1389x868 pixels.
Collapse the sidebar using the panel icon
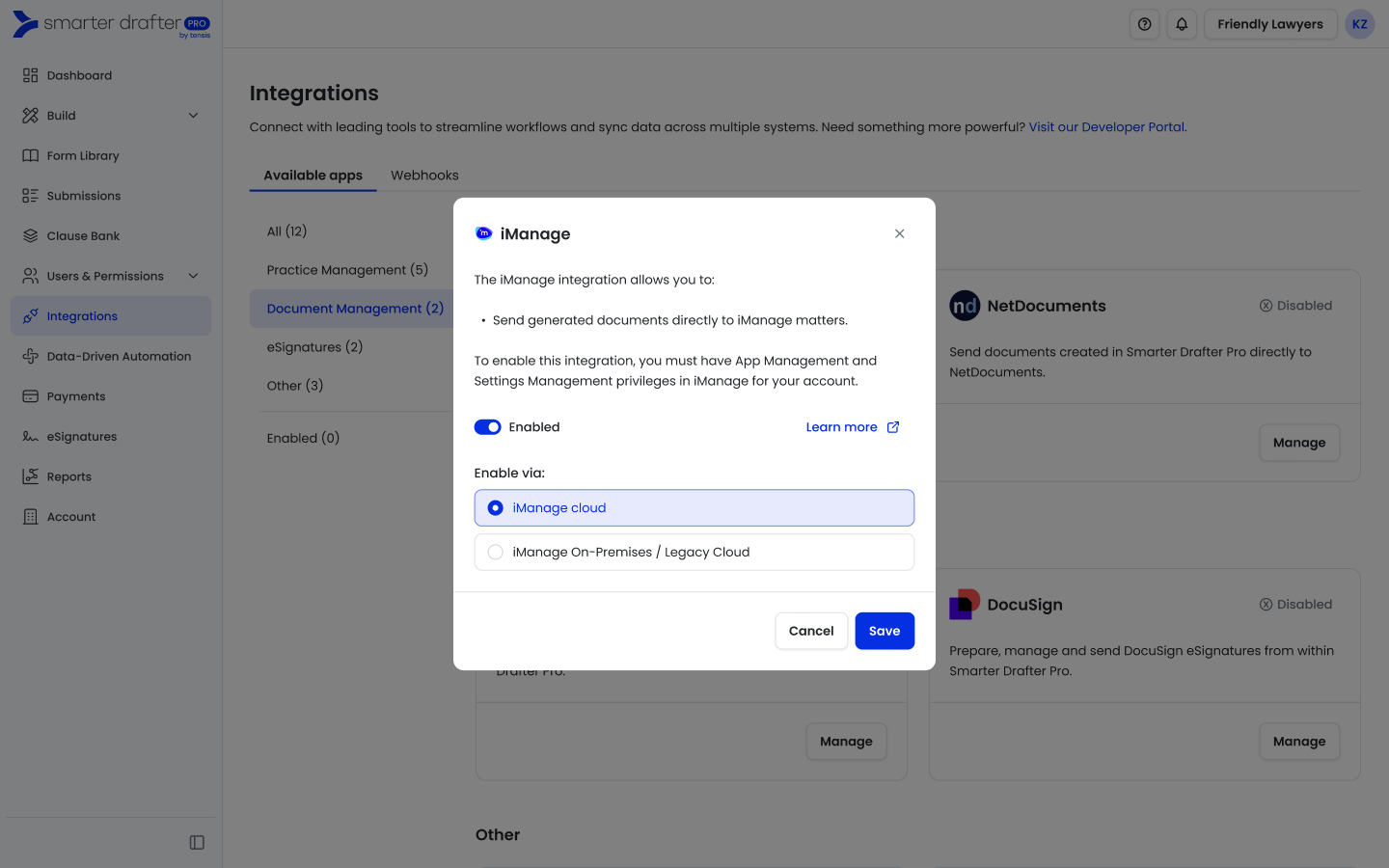[x=197, y=842]
